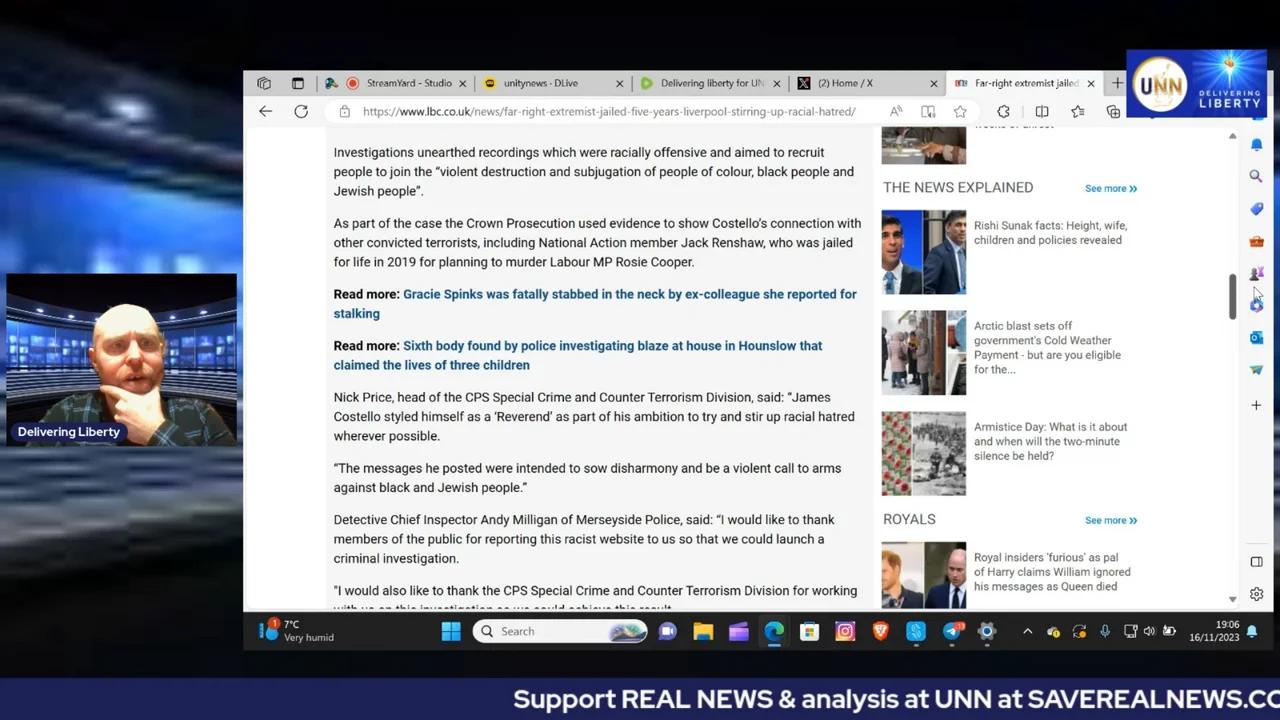
Task: Open browser Extensions puzzle icon
Action: (1003, 111)
